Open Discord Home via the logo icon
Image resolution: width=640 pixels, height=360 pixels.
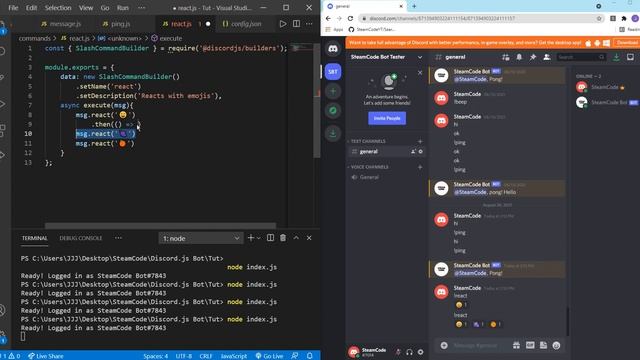coord(333,49)
